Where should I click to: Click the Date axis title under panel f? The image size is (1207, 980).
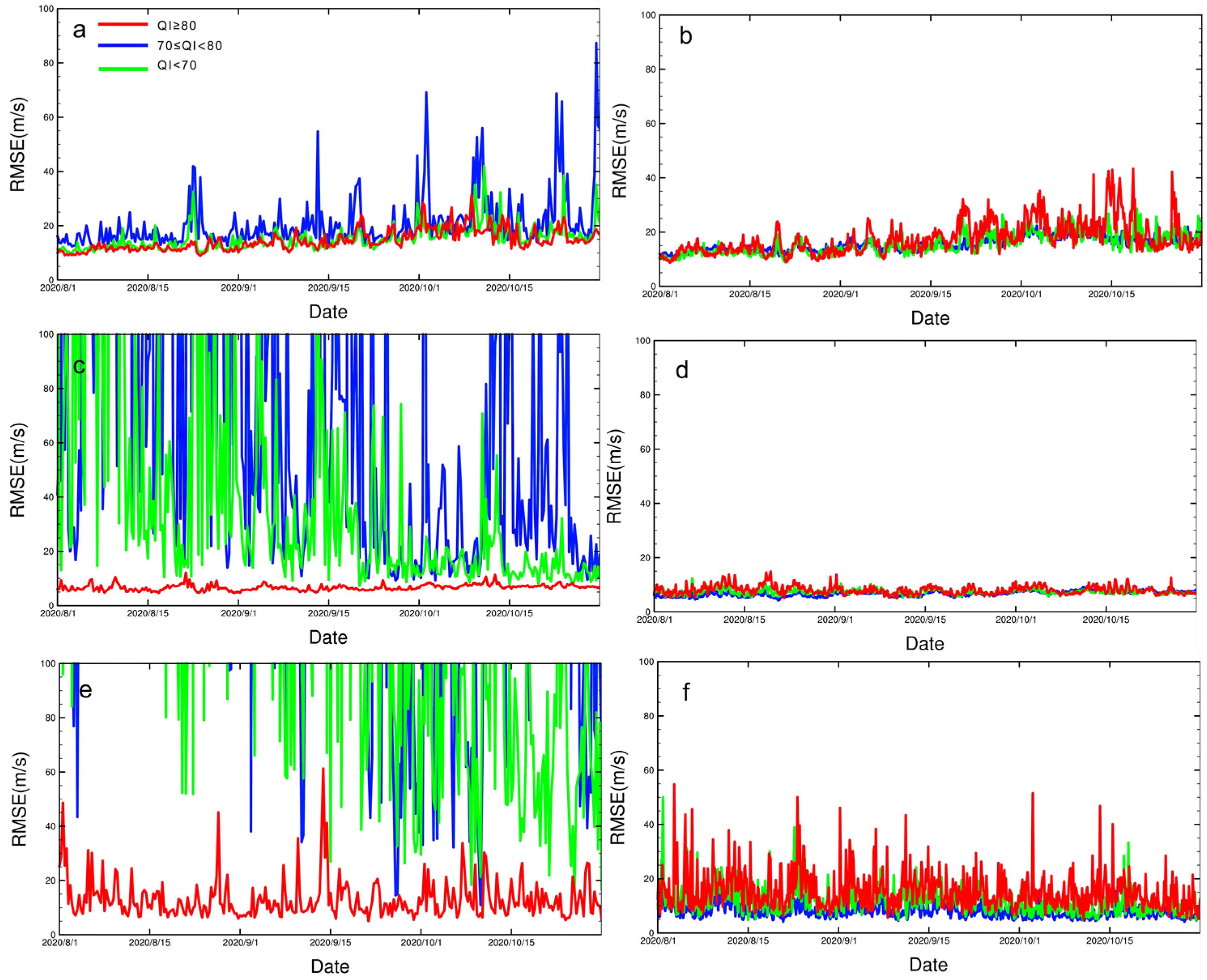tap(928, 965)
